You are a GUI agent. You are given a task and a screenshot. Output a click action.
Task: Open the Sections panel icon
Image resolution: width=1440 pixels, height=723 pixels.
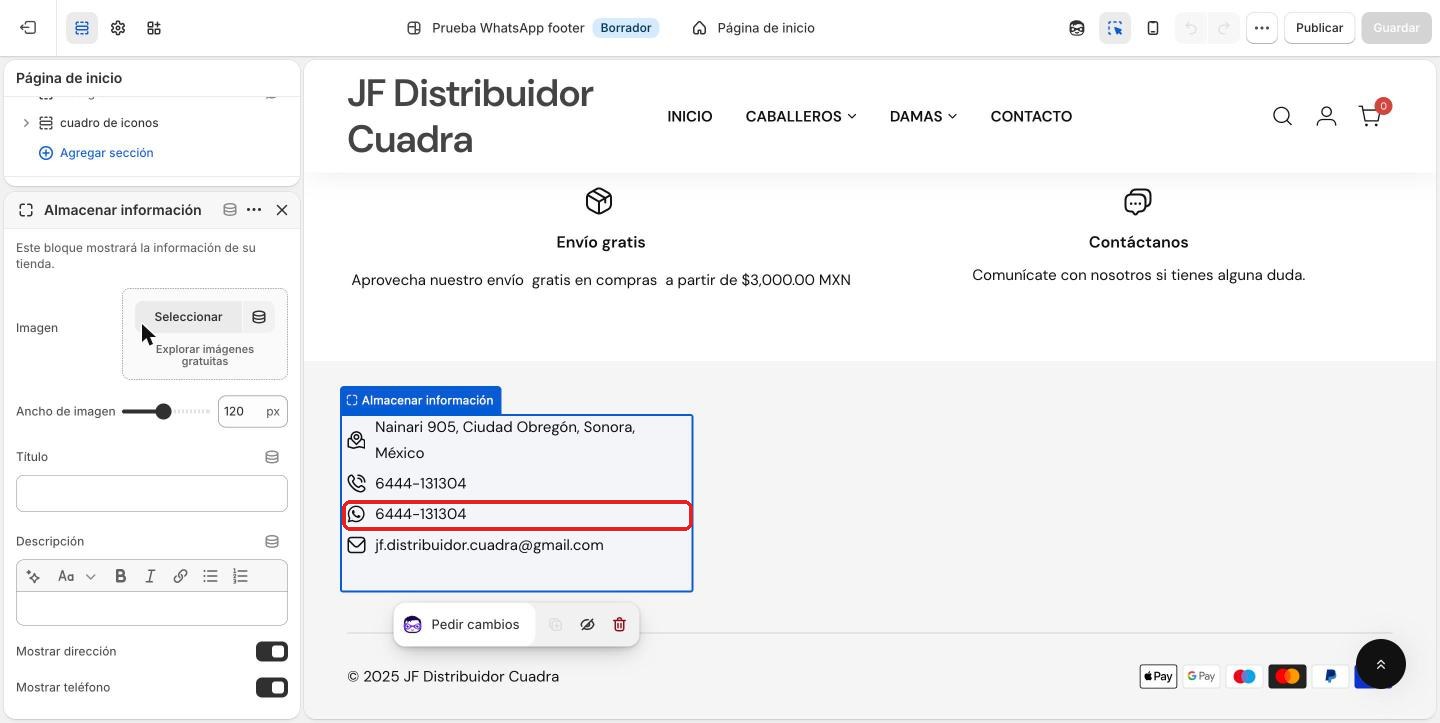(x=82, y=28)
